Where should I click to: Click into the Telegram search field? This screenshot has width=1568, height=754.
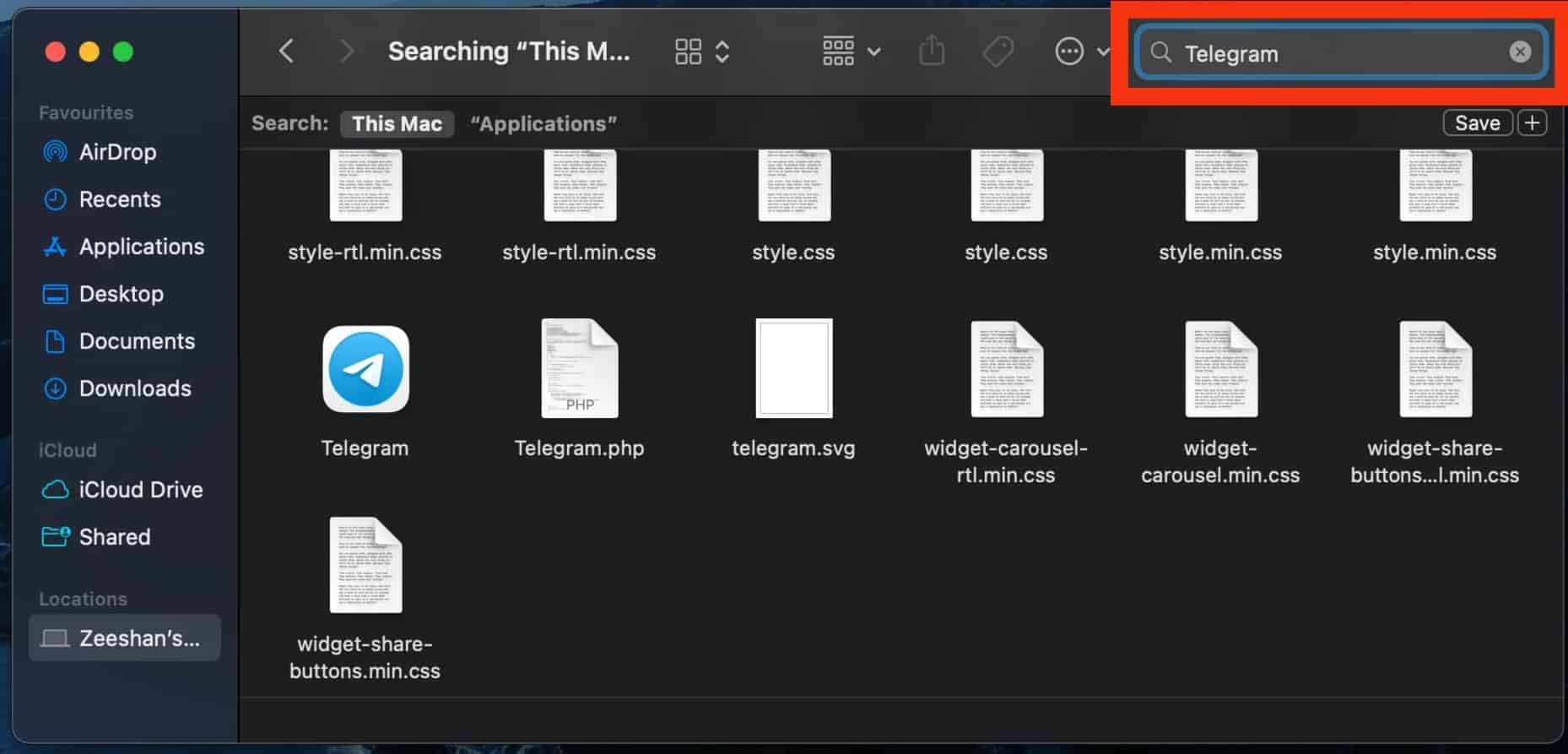pos(1342,53)
